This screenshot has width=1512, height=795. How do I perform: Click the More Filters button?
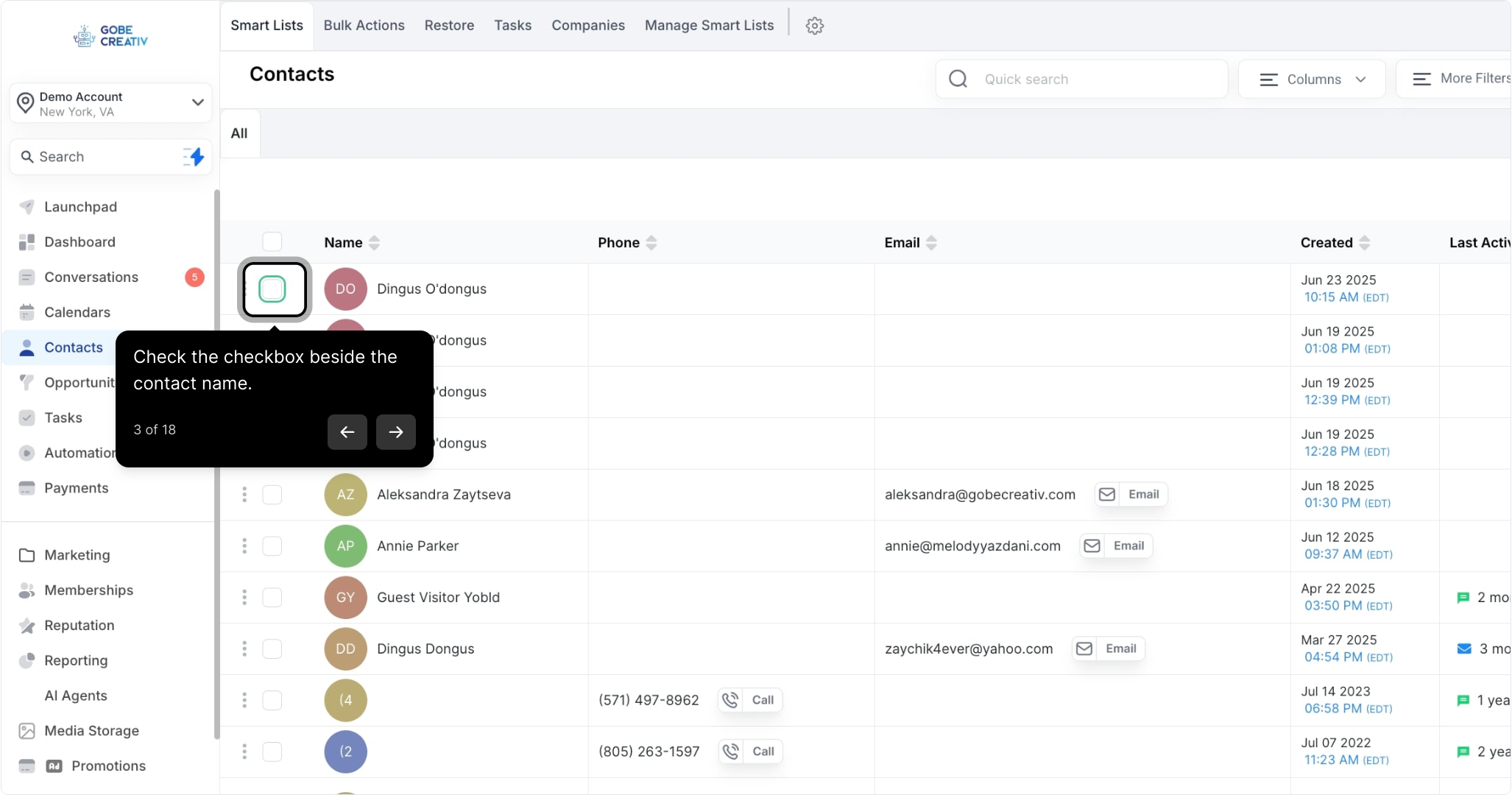click(x=1461, y=79)
